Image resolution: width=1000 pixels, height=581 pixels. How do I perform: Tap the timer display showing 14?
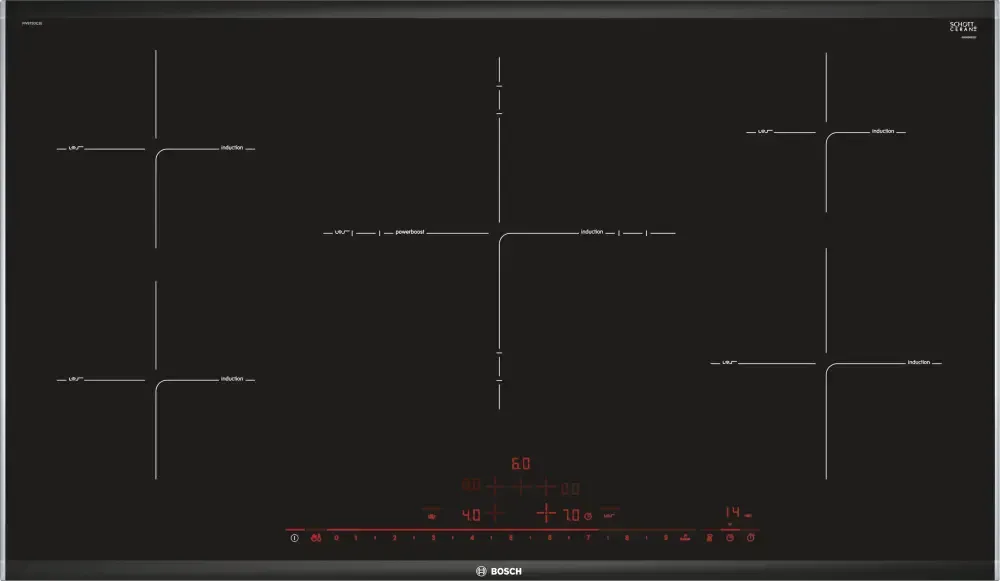coord(732,513)
